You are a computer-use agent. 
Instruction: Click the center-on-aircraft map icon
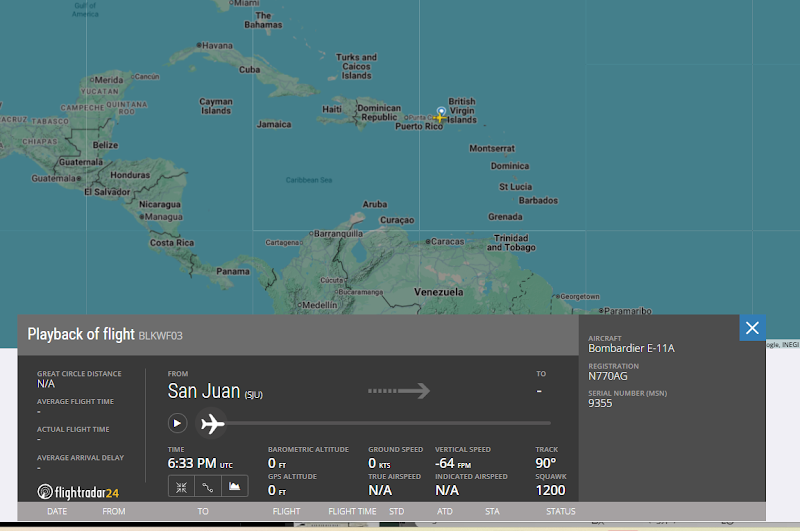pos(181,487)
